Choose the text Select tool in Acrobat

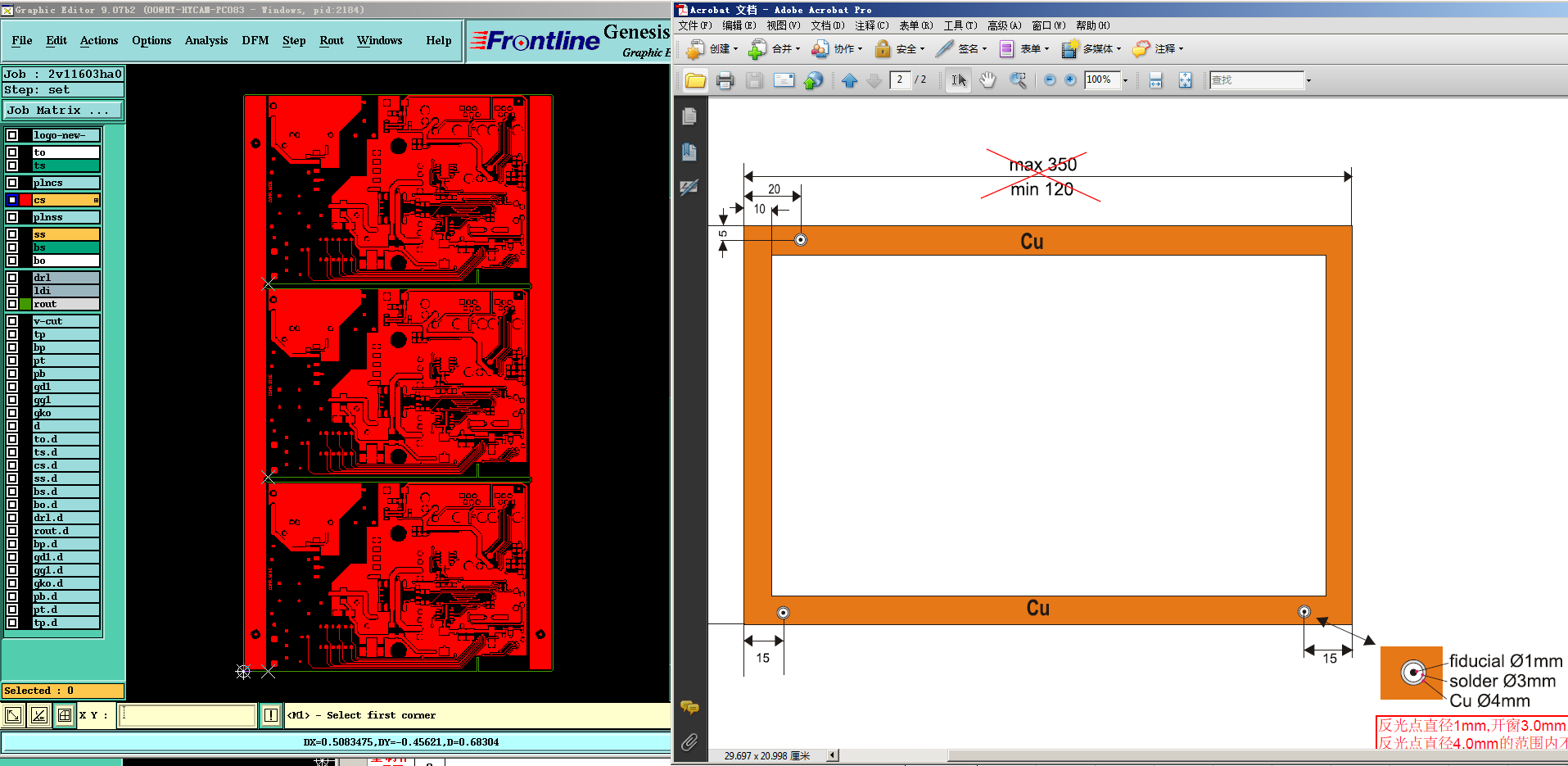pos(959,80)
